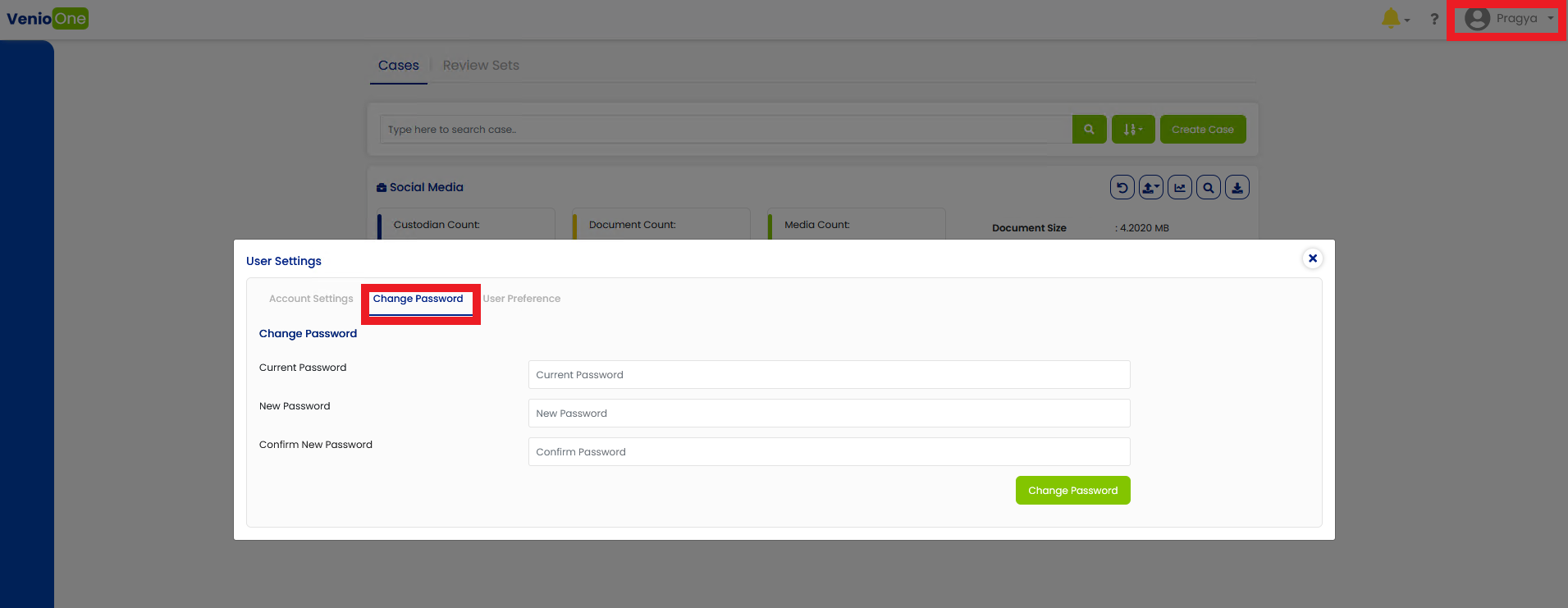Expand the Pragya user menu arrow
Screen dimensions: 1568x608
(x=1551, y=18)
